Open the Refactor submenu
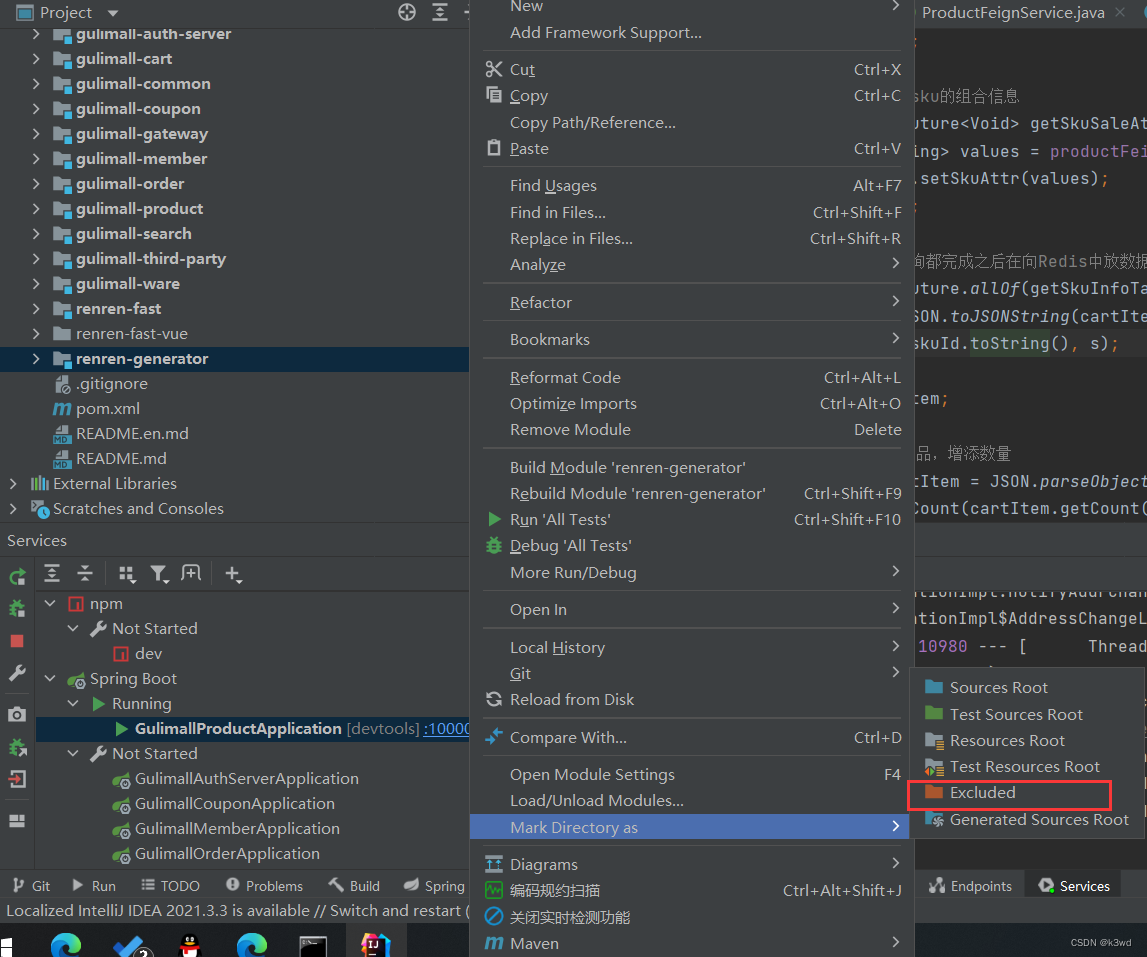Image resolution: width=1147 pixels, height=957 pixels. (x=692, y=302)
